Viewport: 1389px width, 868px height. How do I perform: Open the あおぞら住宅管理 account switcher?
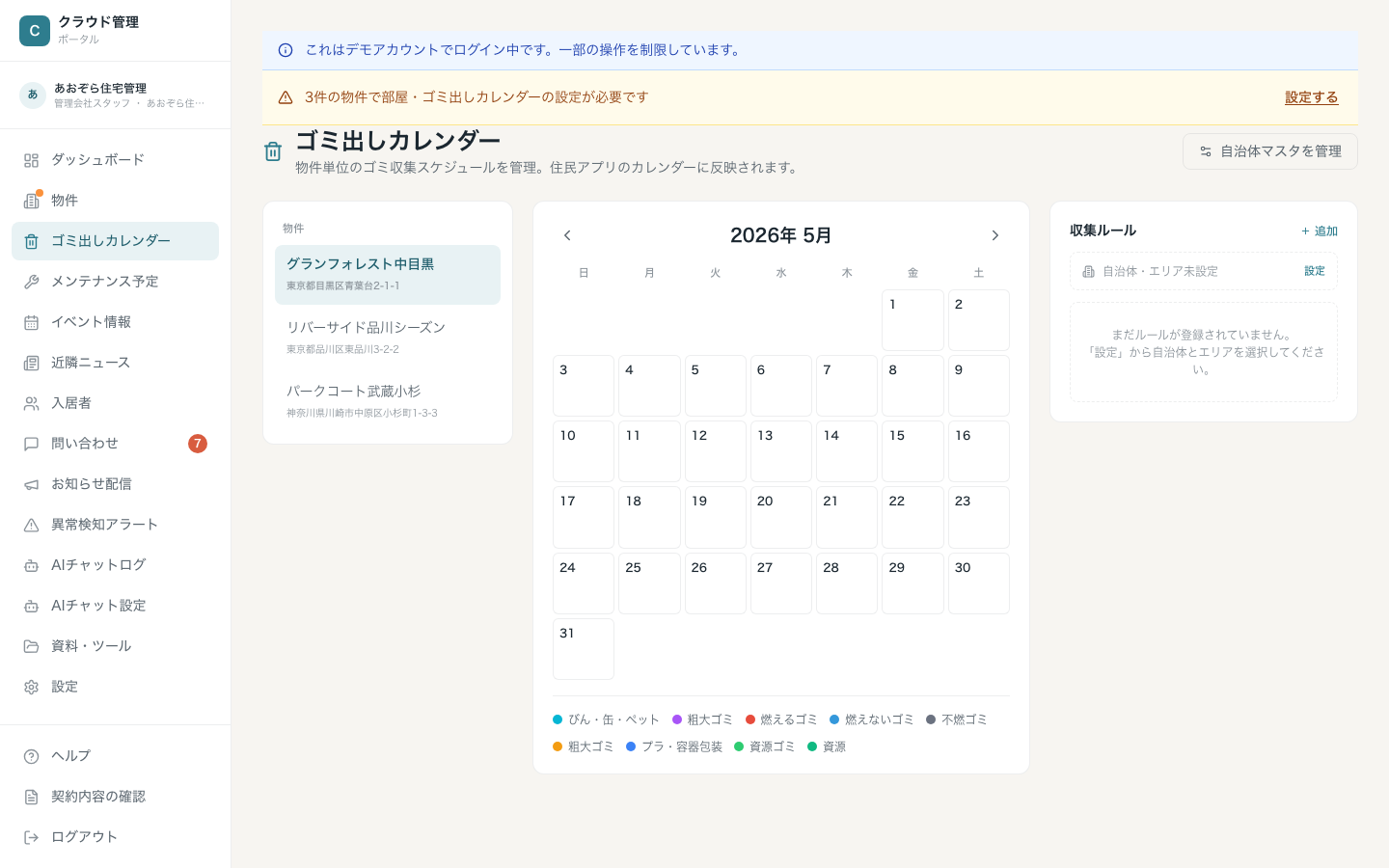(x=115, y=95)
